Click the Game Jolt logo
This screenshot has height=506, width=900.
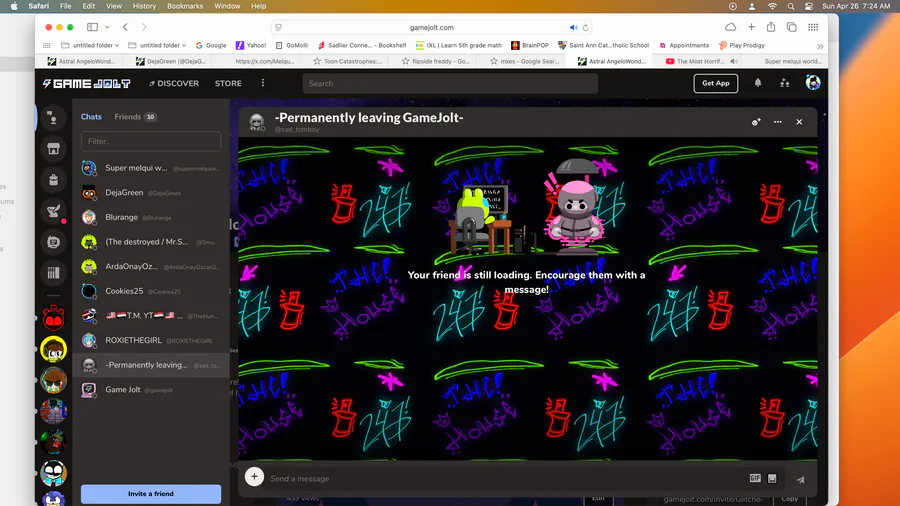86,84
